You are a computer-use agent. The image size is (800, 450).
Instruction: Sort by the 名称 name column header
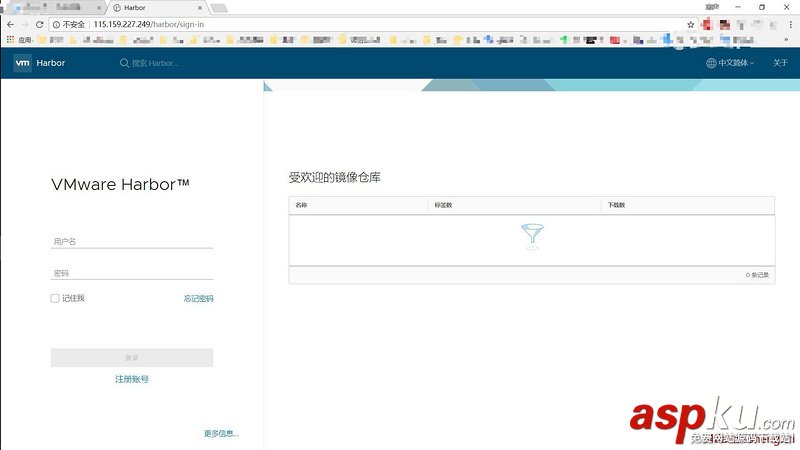[301, 205]
